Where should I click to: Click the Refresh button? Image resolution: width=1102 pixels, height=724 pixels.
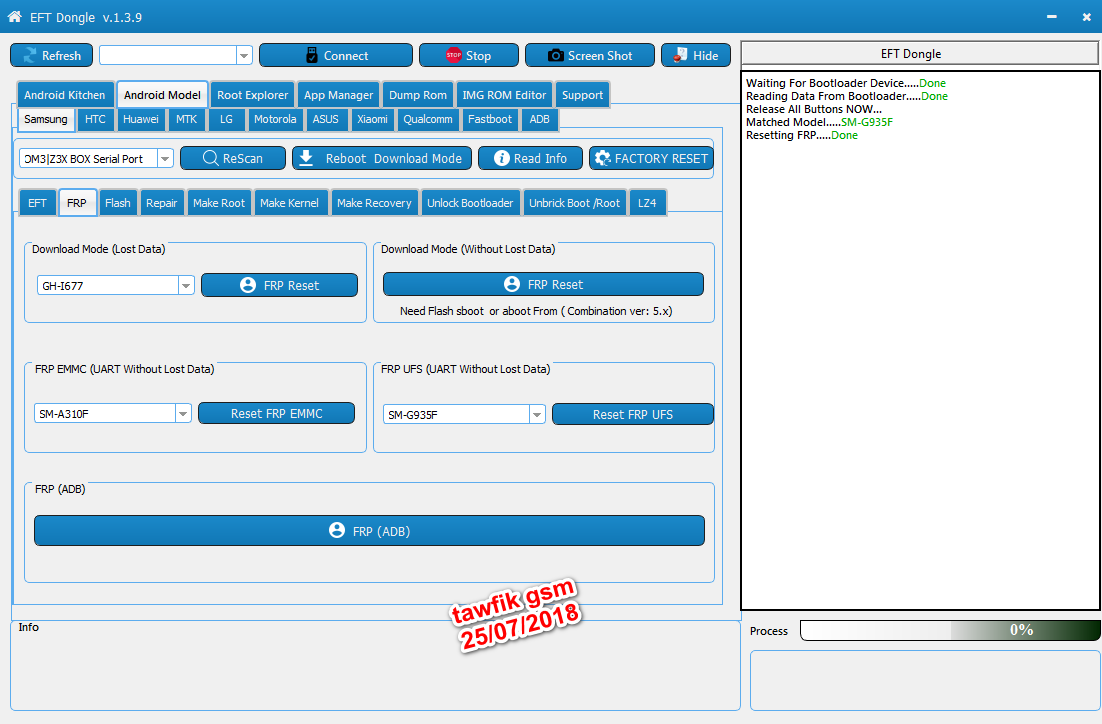pos(51,56)
